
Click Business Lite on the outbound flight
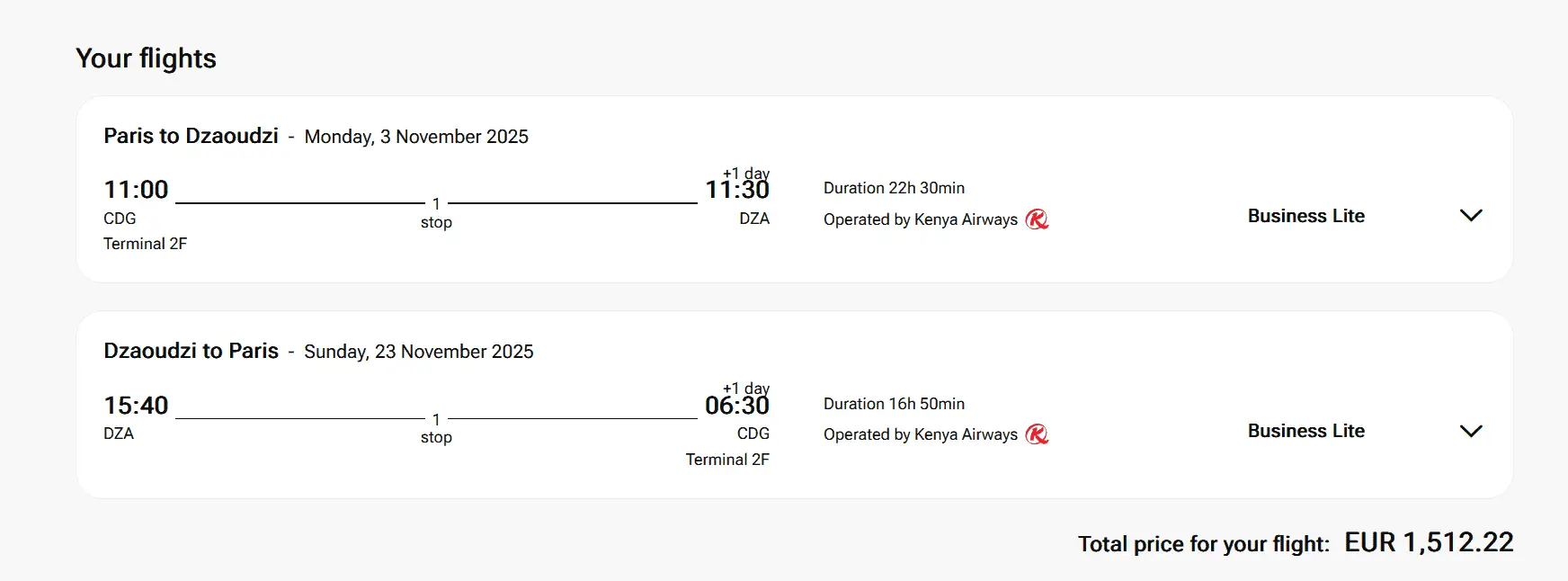point(1305,216)
